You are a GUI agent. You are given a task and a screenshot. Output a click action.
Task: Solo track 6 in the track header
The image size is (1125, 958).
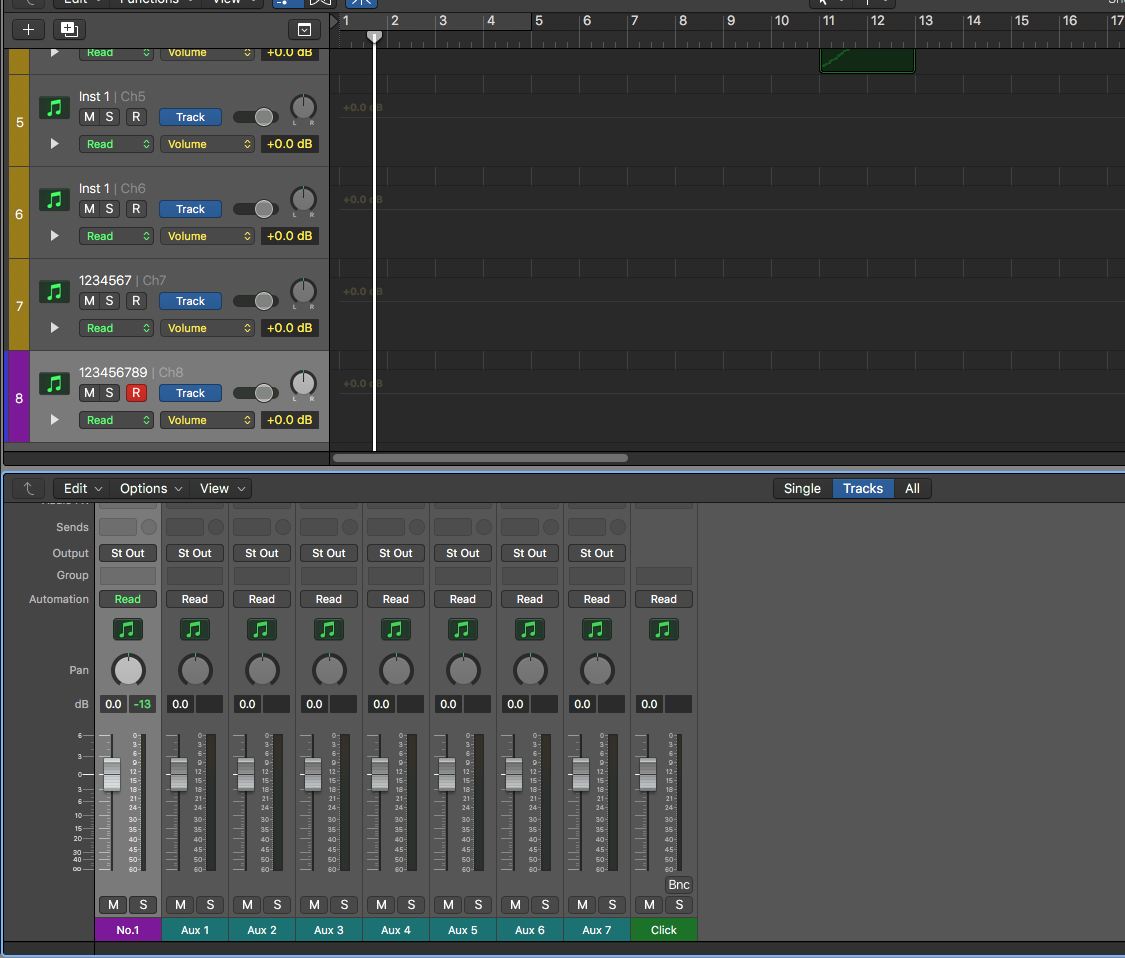[109, 209]
